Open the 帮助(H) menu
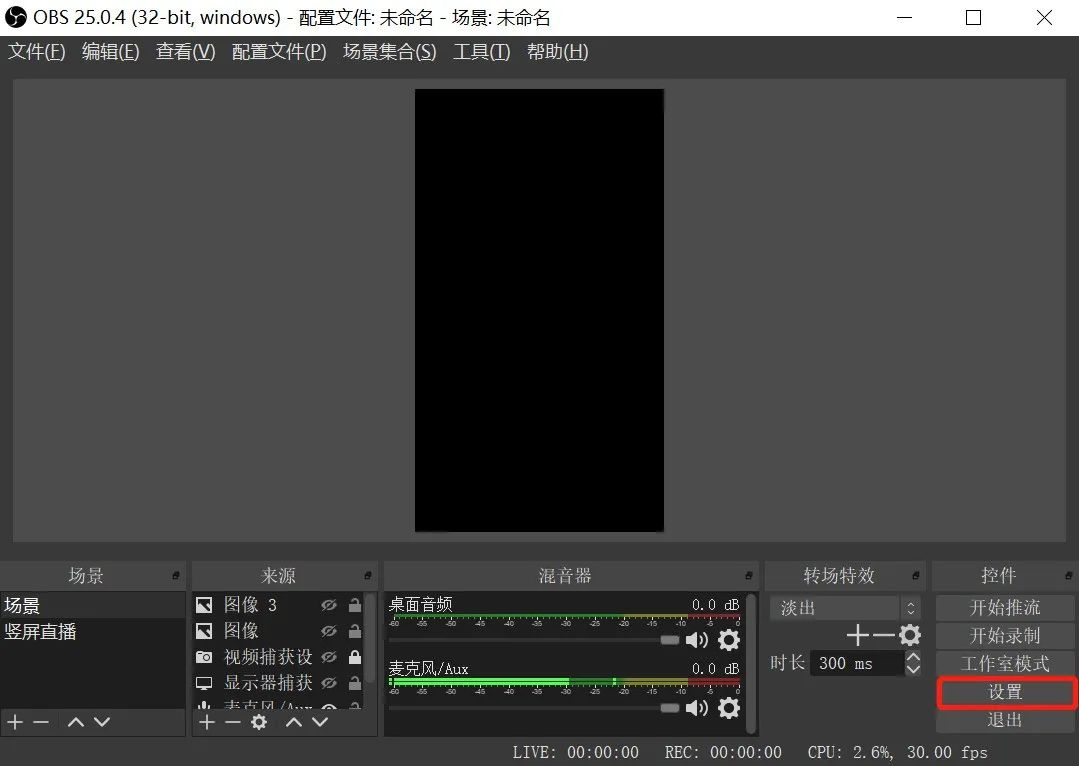This screenshot has width=1079, height=766. 557,52
